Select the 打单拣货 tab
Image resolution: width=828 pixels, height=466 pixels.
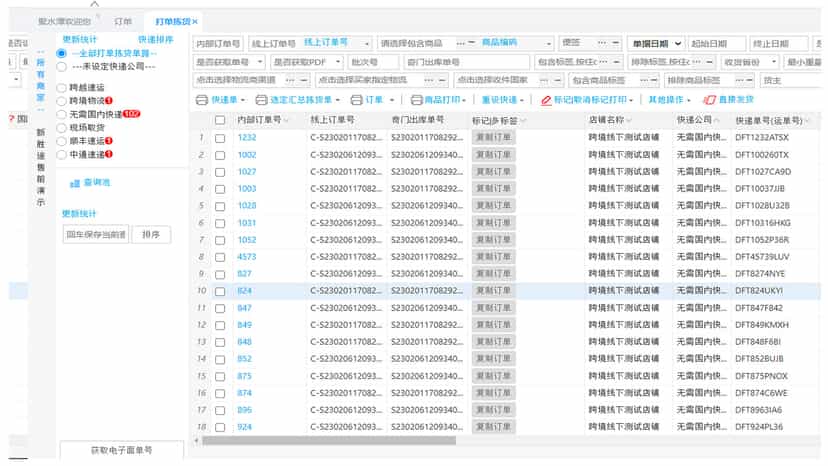pyautogui.click(x=172, y=22)
